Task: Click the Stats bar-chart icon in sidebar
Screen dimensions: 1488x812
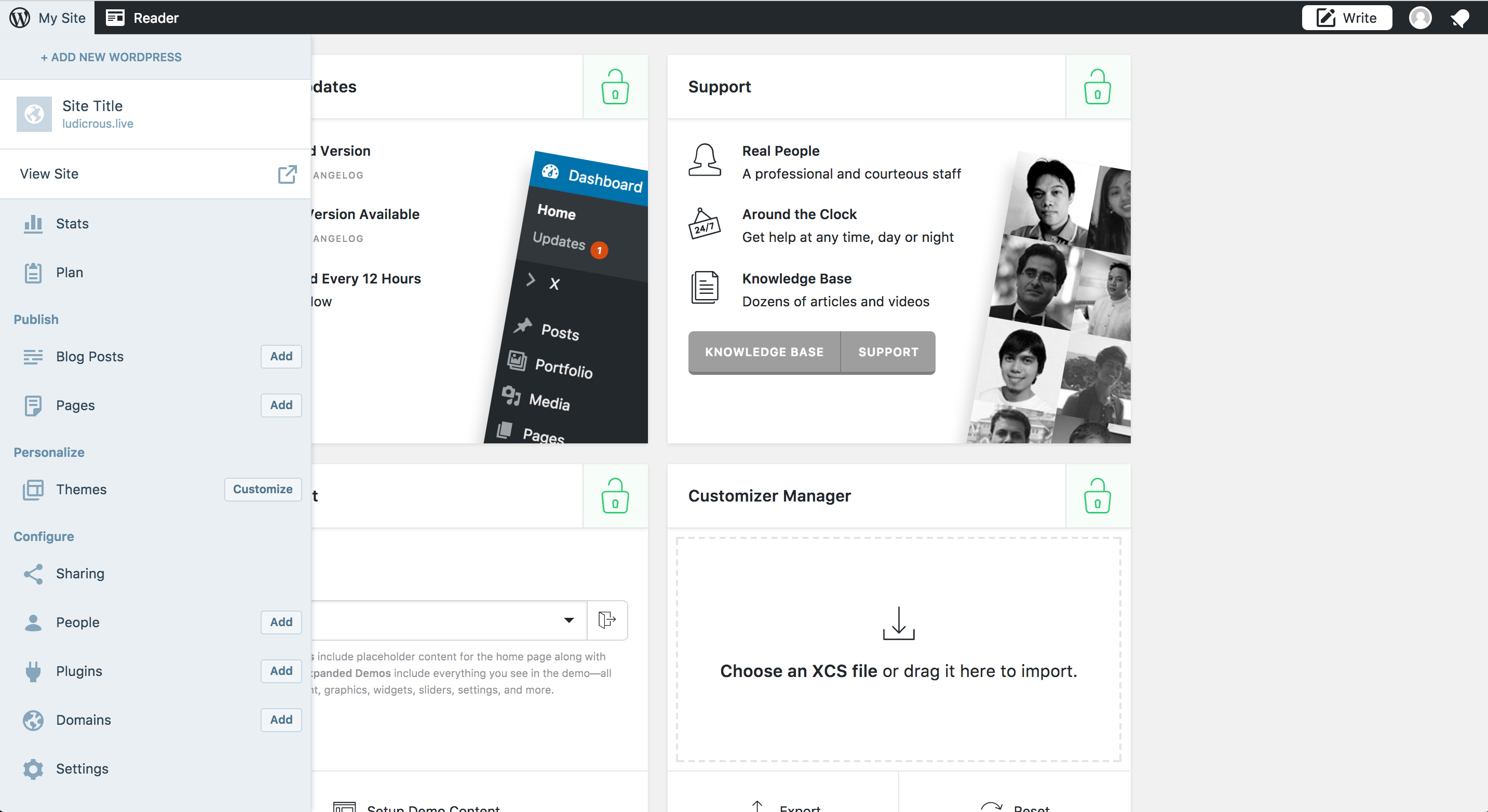Action: (33, 224)
